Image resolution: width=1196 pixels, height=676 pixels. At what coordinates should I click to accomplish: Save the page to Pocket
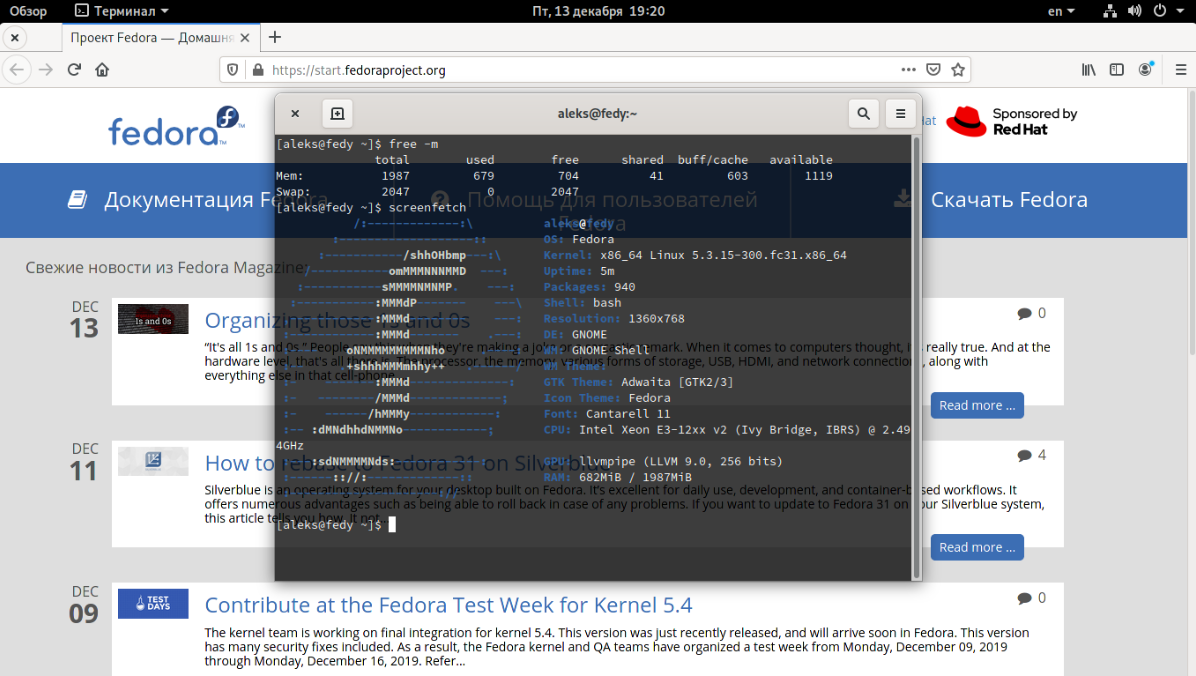(933, 69)
